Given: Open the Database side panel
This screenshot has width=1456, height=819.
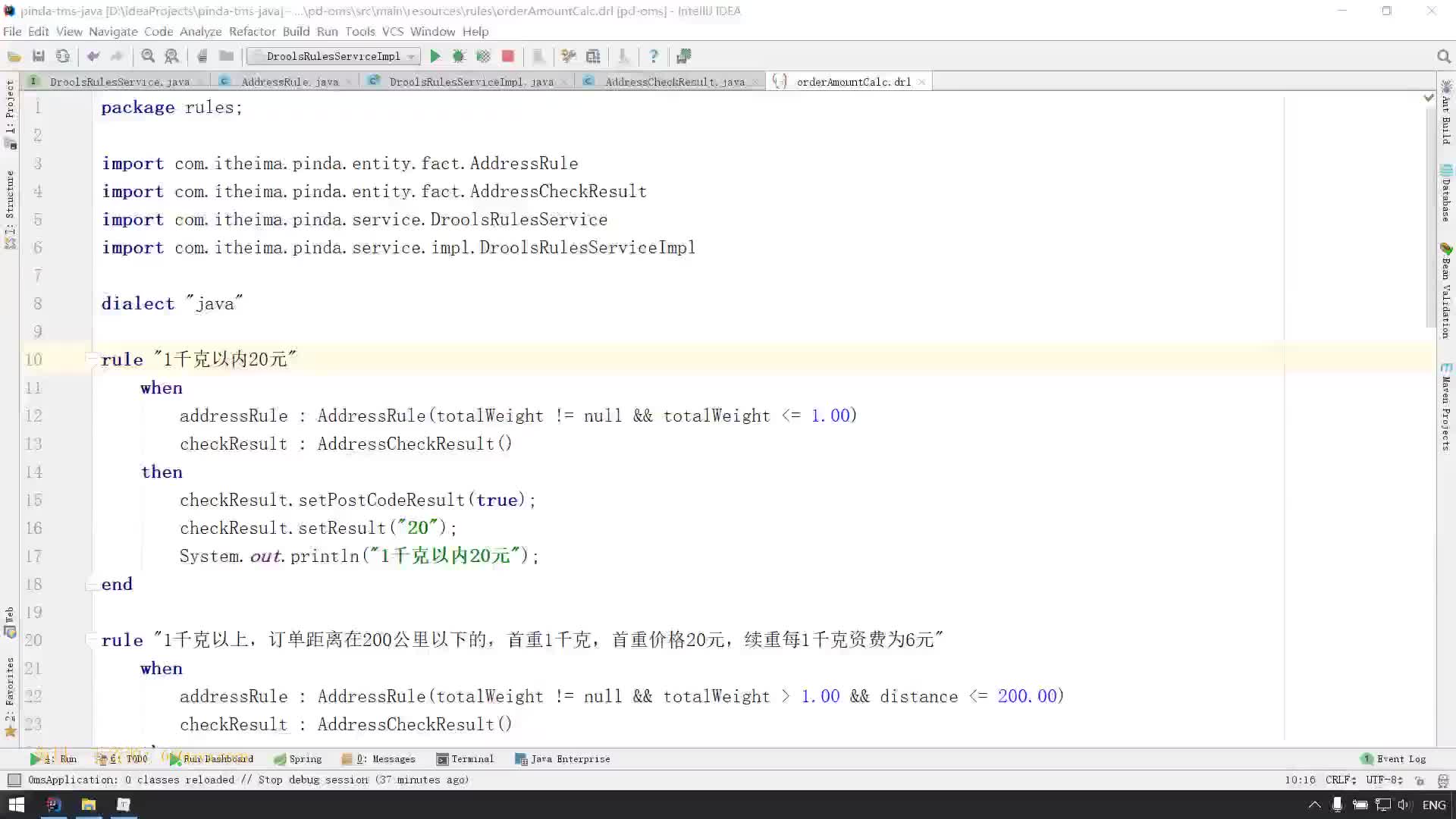Looking at the screenshot, I should click(1446, 193).
